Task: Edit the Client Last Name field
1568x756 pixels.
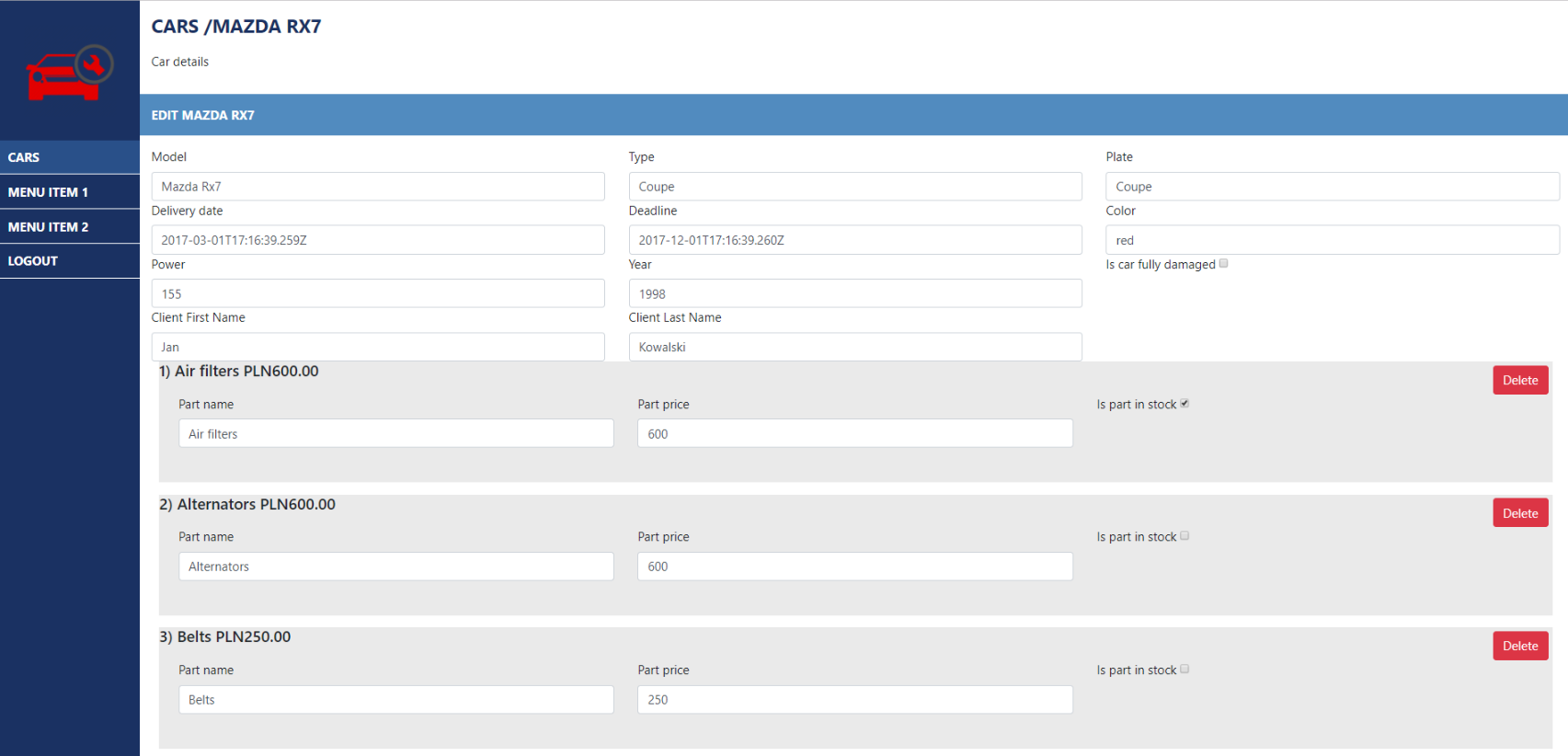Action: (x=855, y=347)
